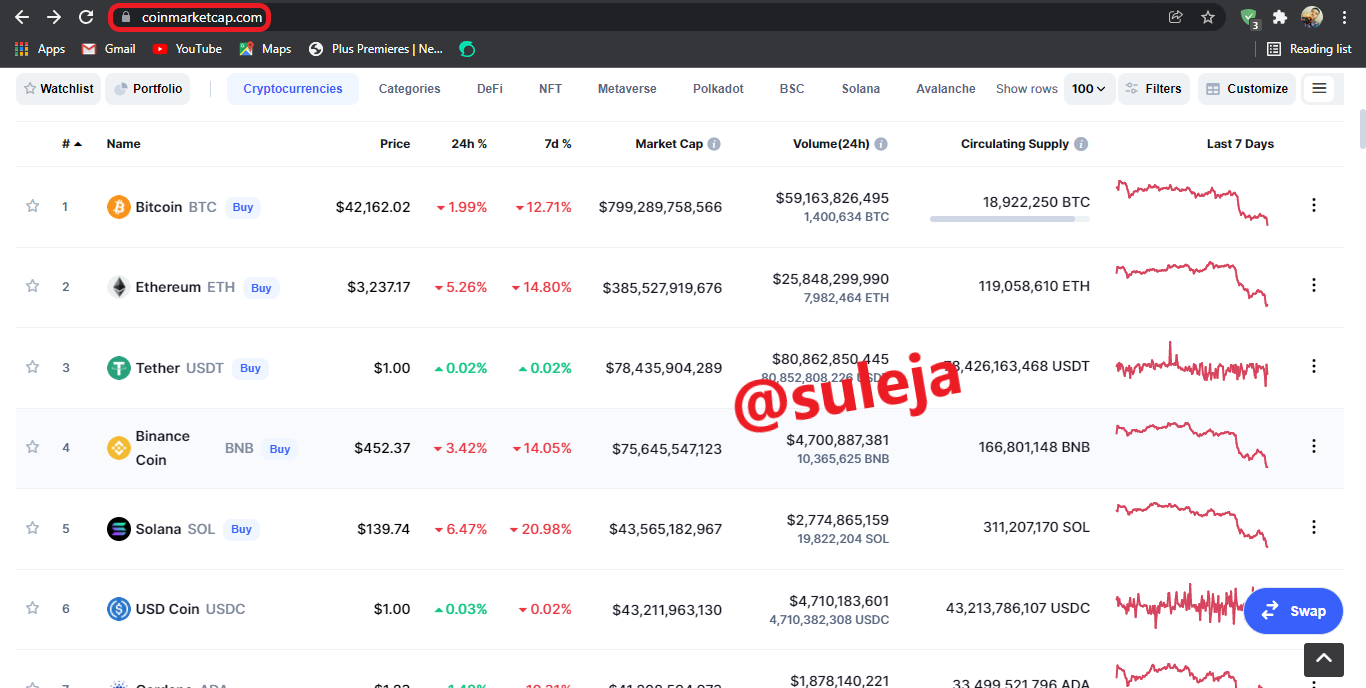The height and width of the screenshot is (688, 1366).
Task: Click the Bitcoin orange logo icon
Action: pyautogui.click(x=119, y=207)
